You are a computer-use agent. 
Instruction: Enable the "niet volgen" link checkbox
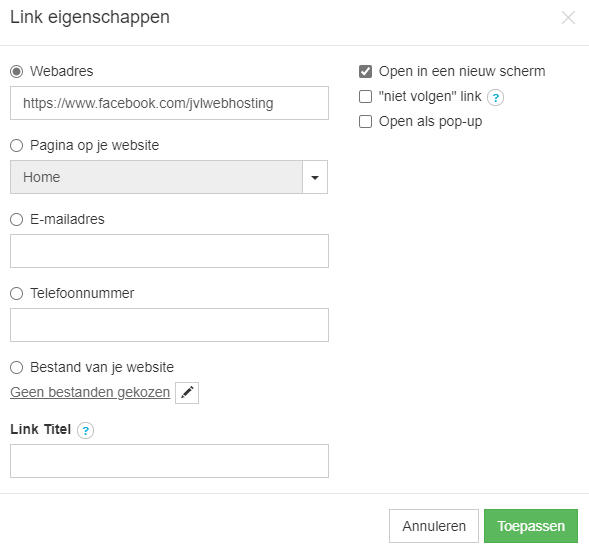(x=365, y=97)
